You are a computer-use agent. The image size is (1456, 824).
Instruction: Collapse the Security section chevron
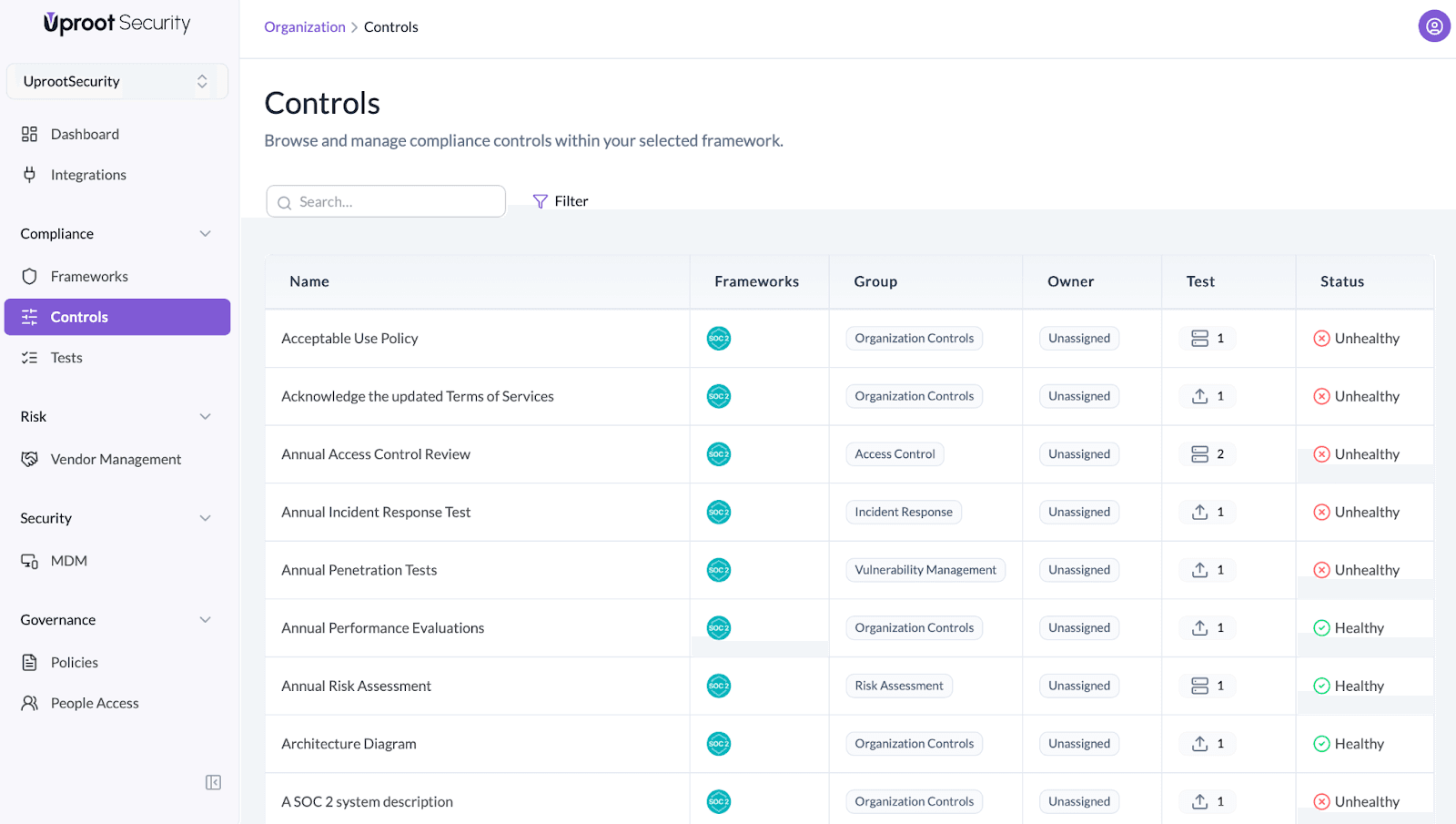[205, 518]
